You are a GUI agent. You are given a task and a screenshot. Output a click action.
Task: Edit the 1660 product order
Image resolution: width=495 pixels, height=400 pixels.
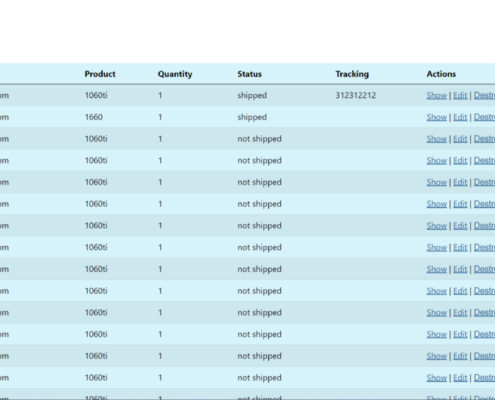[460, 117]
